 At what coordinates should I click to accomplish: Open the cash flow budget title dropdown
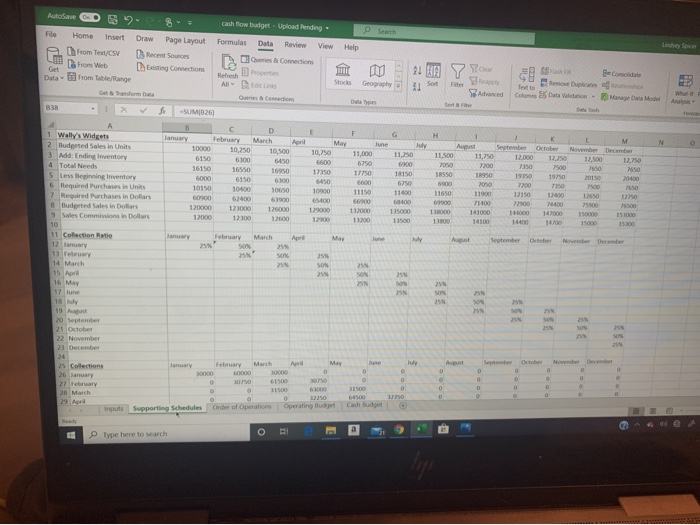pos(327,28)
